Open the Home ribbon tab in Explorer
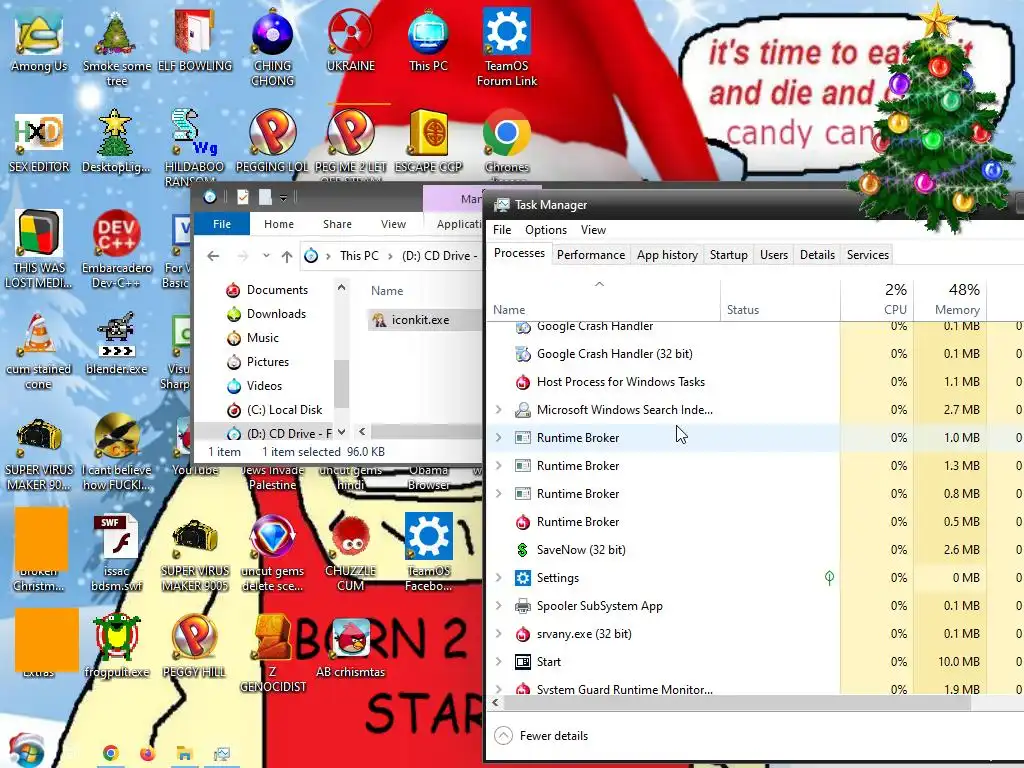This screenshot has height=768, width=1024. click(279, 224)
